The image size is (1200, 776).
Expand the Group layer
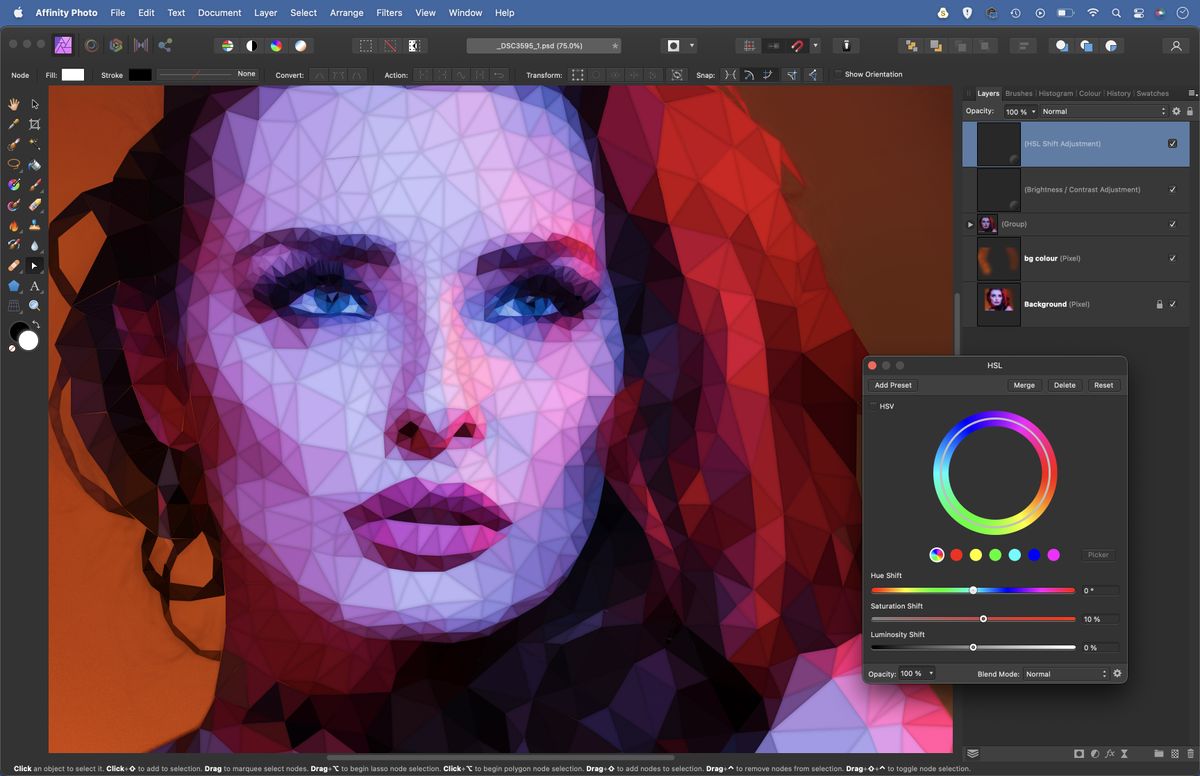click(969, 224)
